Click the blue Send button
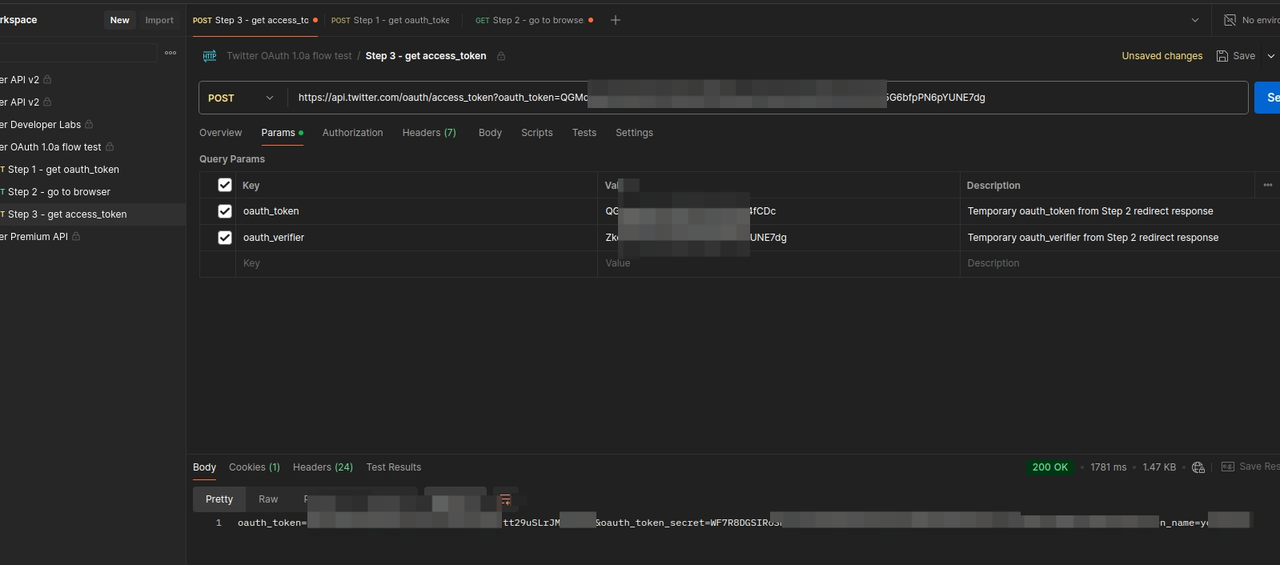The height and width of the screenshot is (565, 1280). click(x=1267, y=98)
